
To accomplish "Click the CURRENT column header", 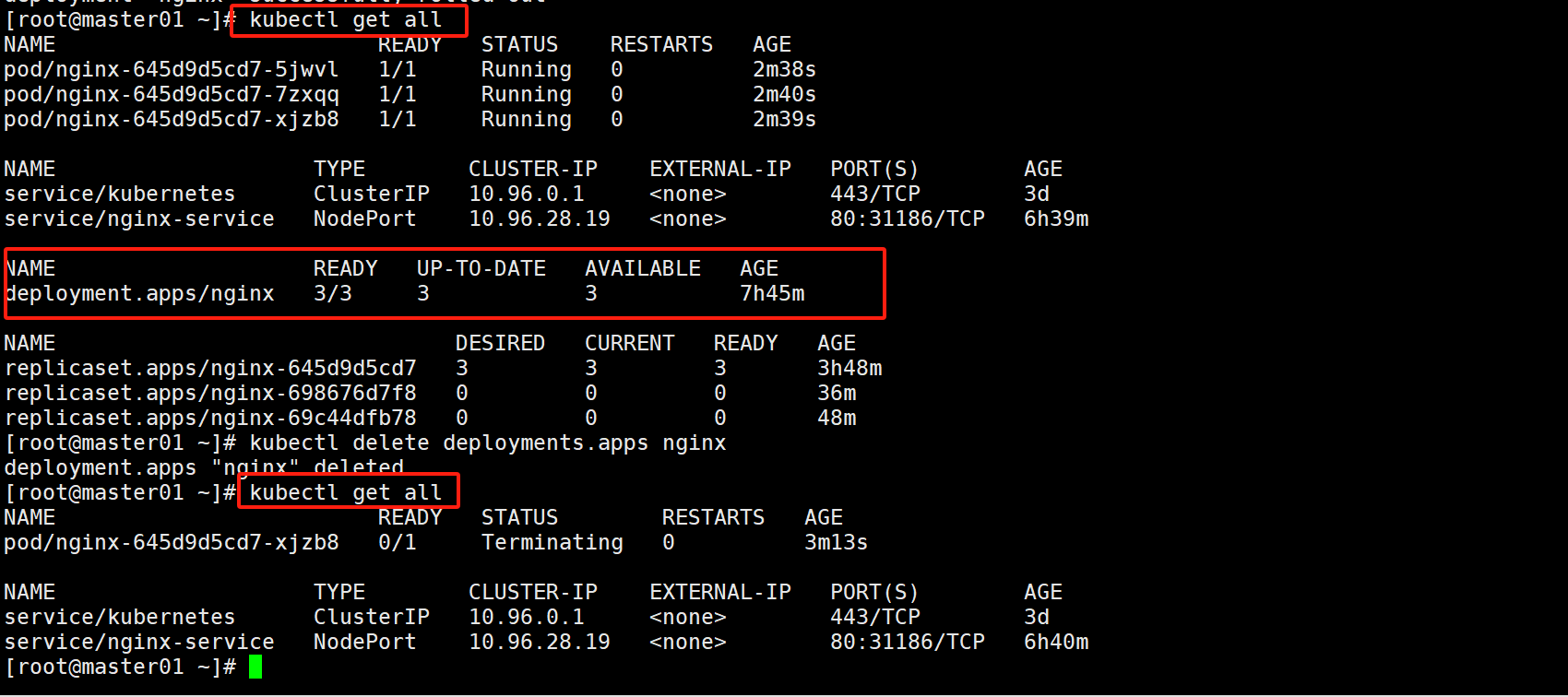I will pyautogui.click(x=629, y=344).
